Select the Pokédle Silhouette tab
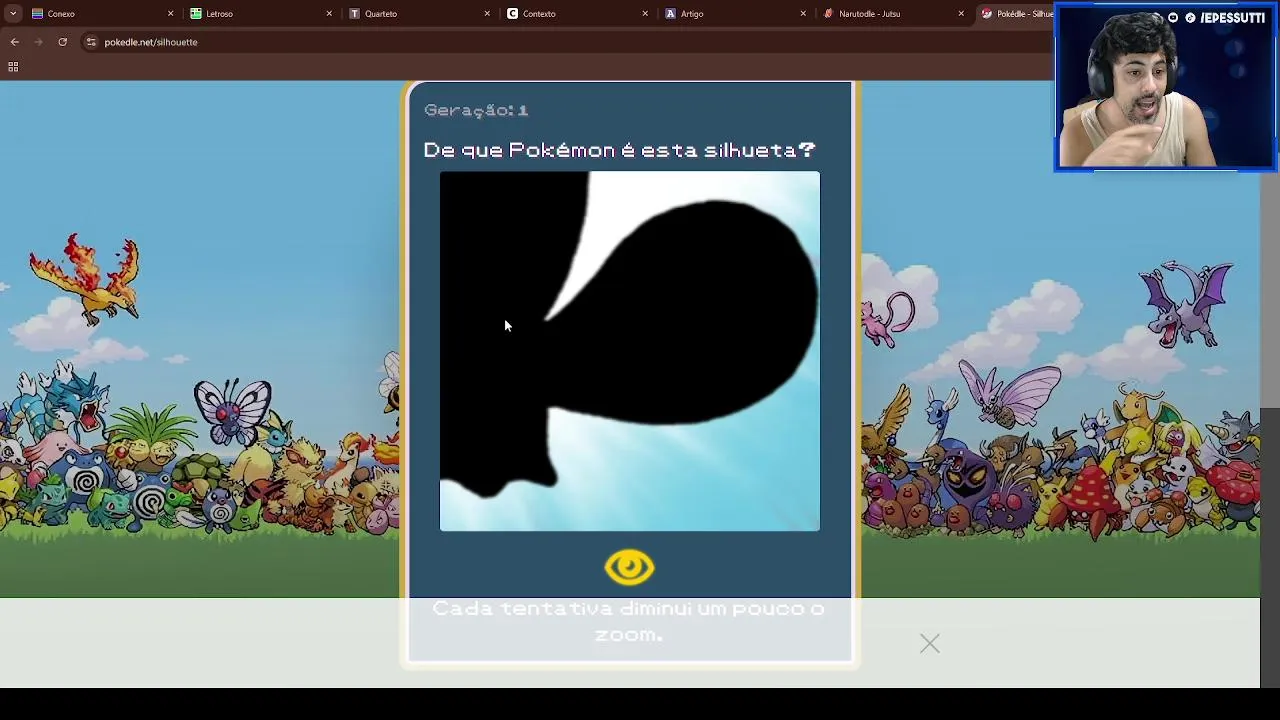This screenshot has width=1280, height=720. pyautogui.click(x=1015, y=13)
